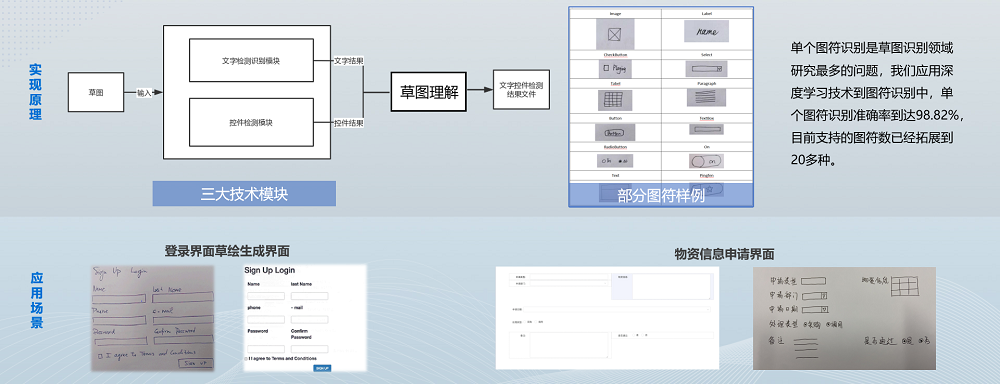Click the RadioButton sketch sample
Image resolution: width=1000 pixels, height=384 pixels.
tap(615, 161)
